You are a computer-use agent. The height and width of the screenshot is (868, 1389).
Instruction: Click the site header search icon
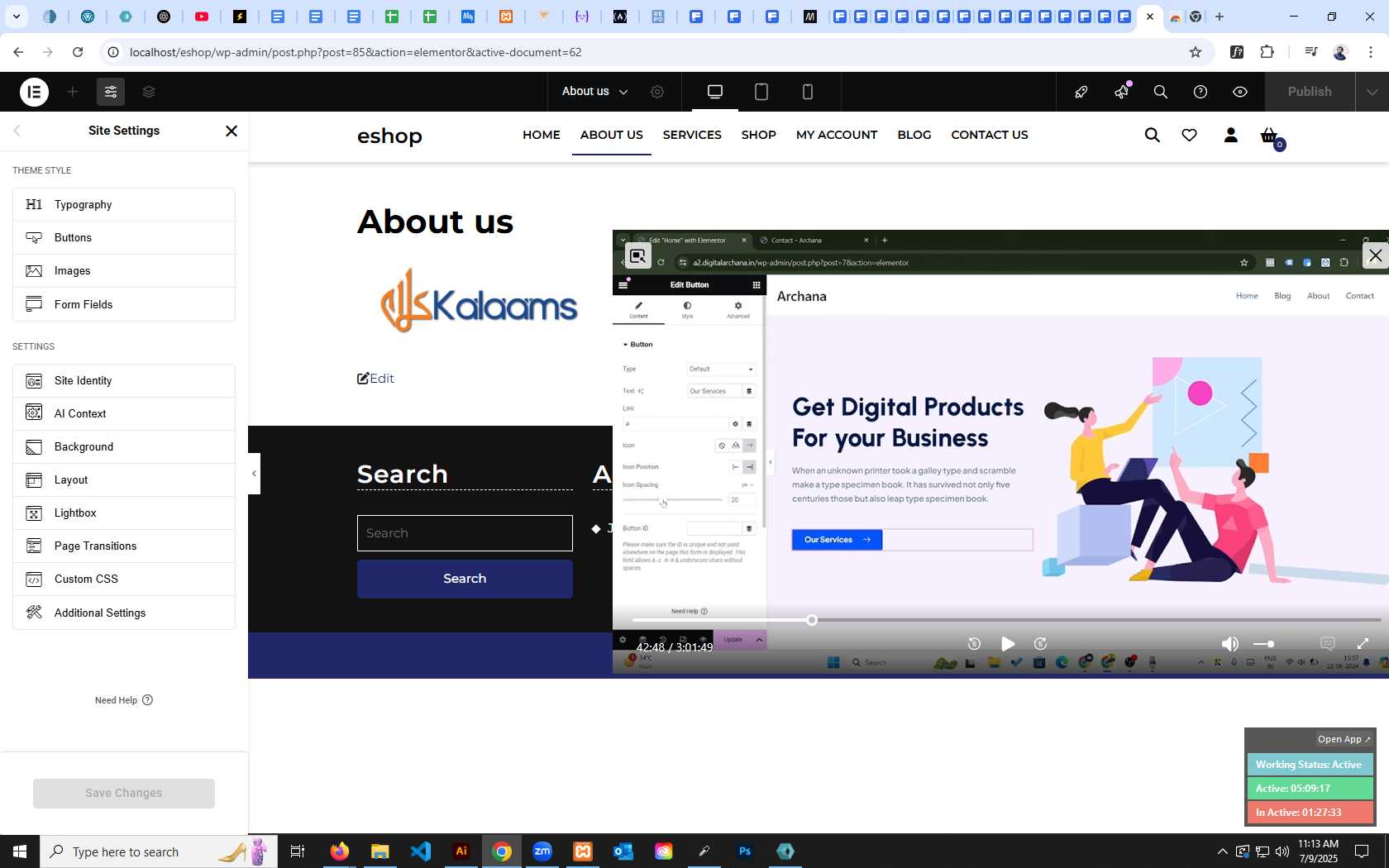1152,135
